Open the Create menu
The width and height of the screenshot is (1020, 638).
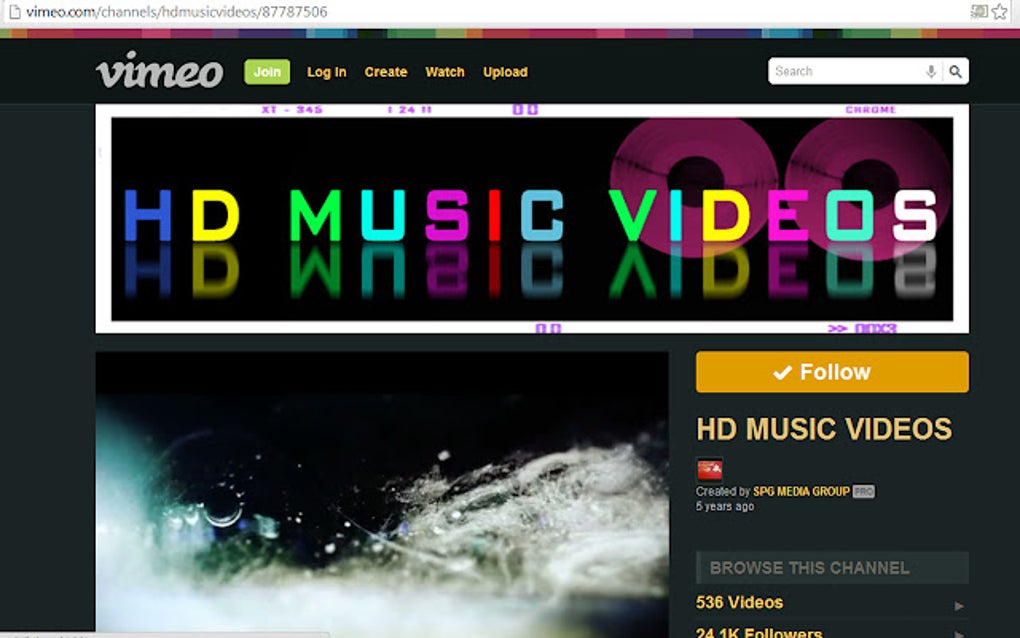point(385,72)
